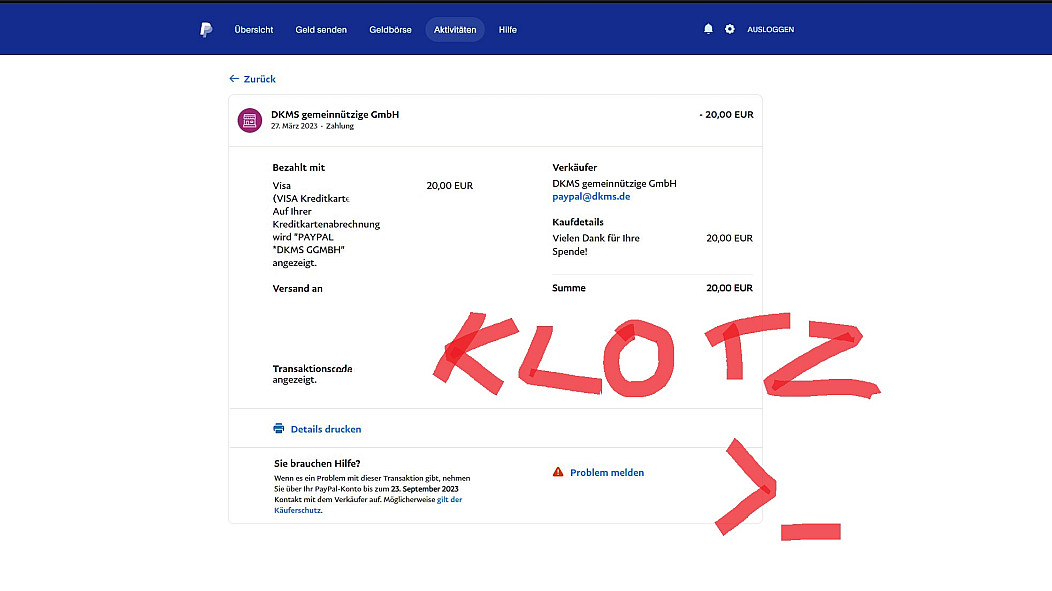Open the paypal@dkms.de email link
This screenshot has height=591, width=1052.
[591, 197]
